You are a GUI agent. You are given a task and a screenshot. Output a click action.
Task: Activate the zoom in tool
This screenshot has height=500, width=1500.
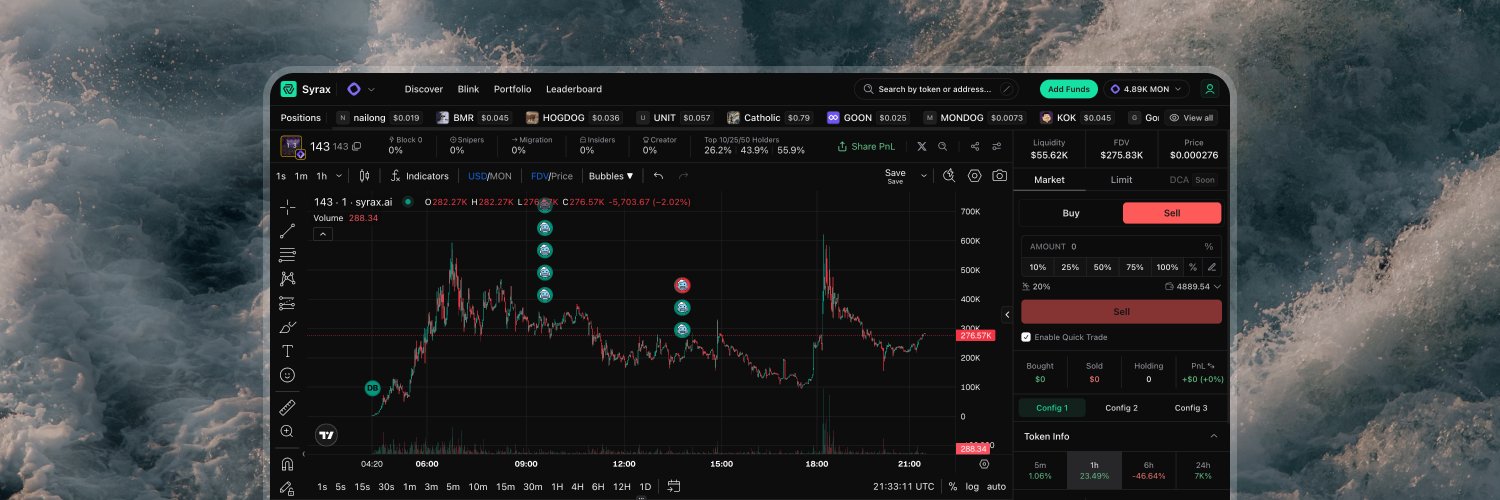click(288, 431)
